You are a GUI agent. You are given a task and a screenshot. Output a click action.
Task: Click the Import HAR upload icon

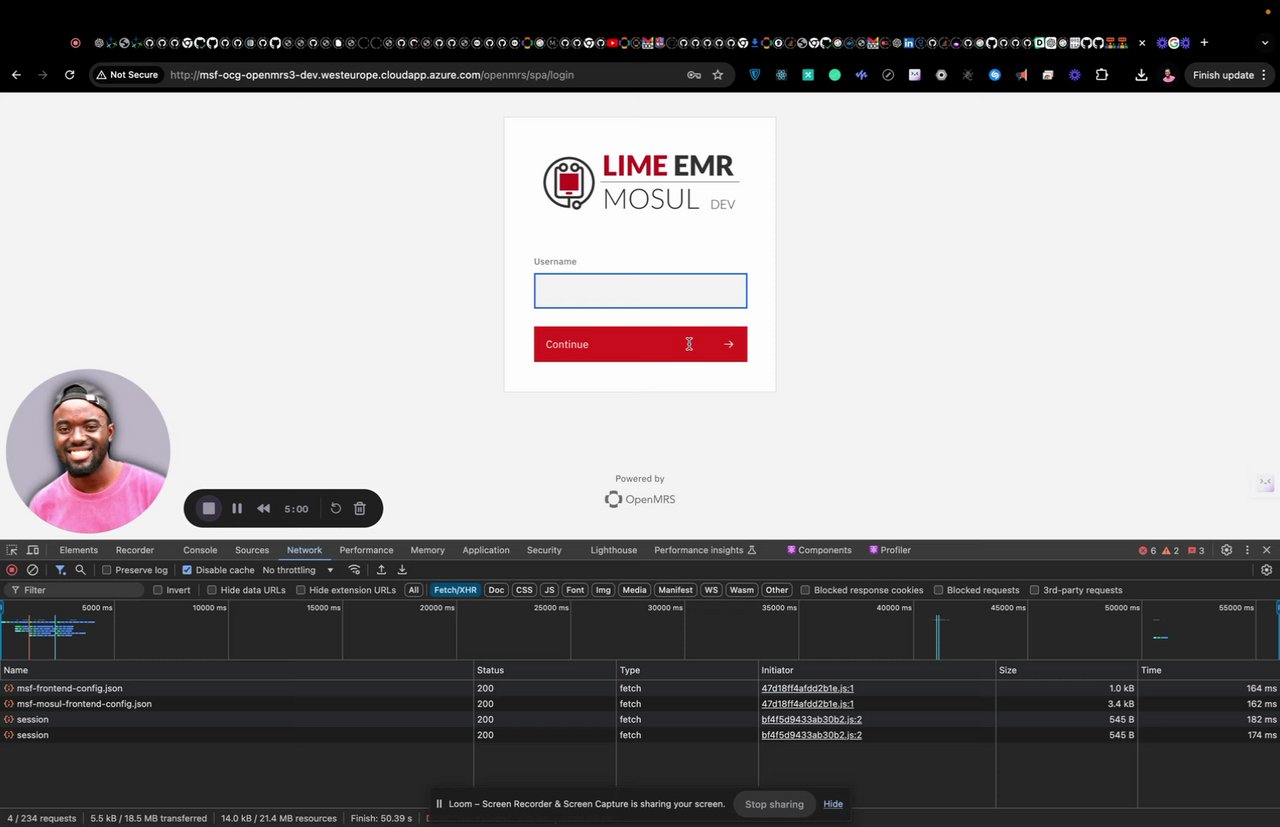click(381, 570)
